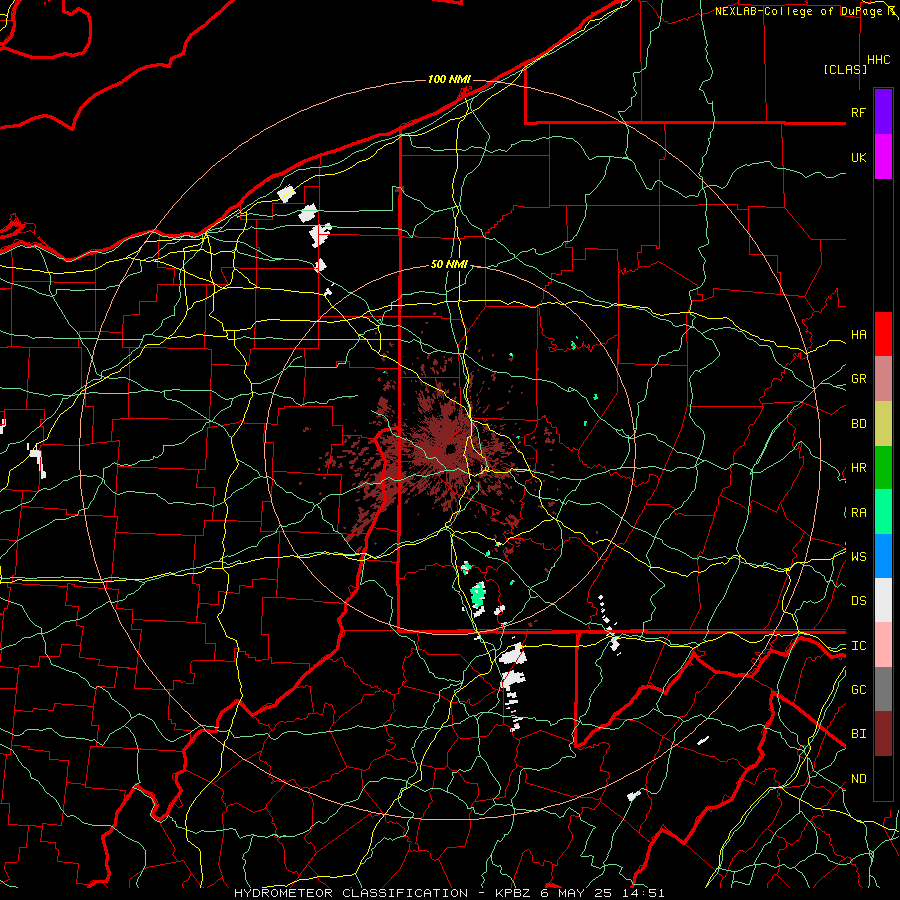Click the 'ND' legend label
900x900 pixels.
(858, 779)
